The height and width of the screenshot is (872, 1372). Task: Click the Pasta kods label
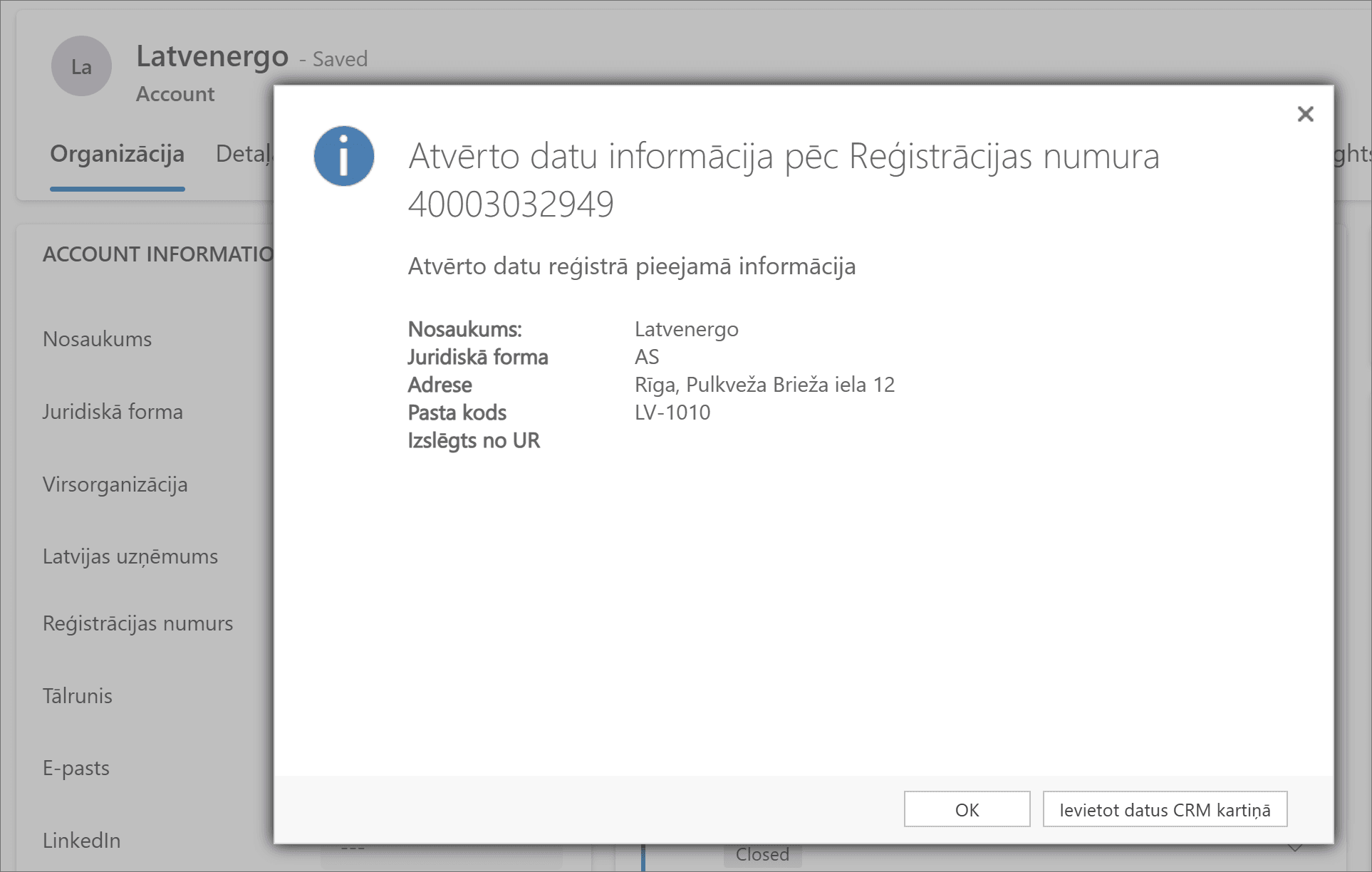tap(457, 412)
